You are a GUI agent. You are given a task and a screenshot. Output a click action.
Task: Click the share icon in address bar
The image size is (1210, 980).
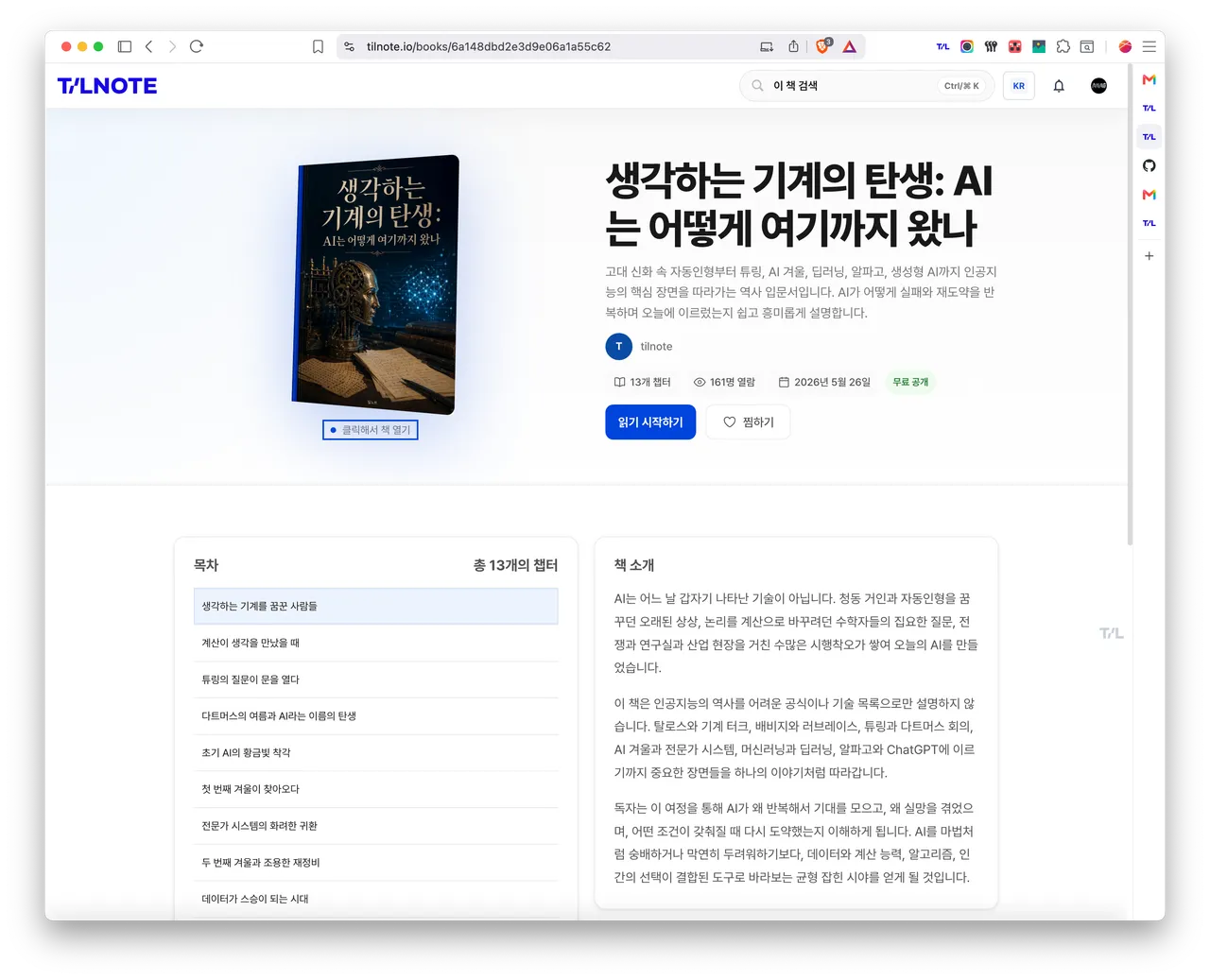click(x=793, y=46)
